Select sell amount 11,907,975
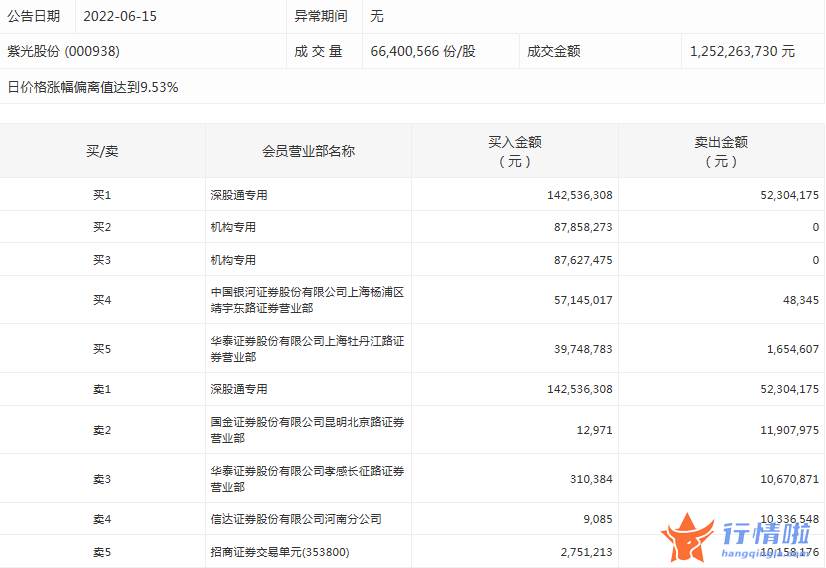 coord(790,430)
